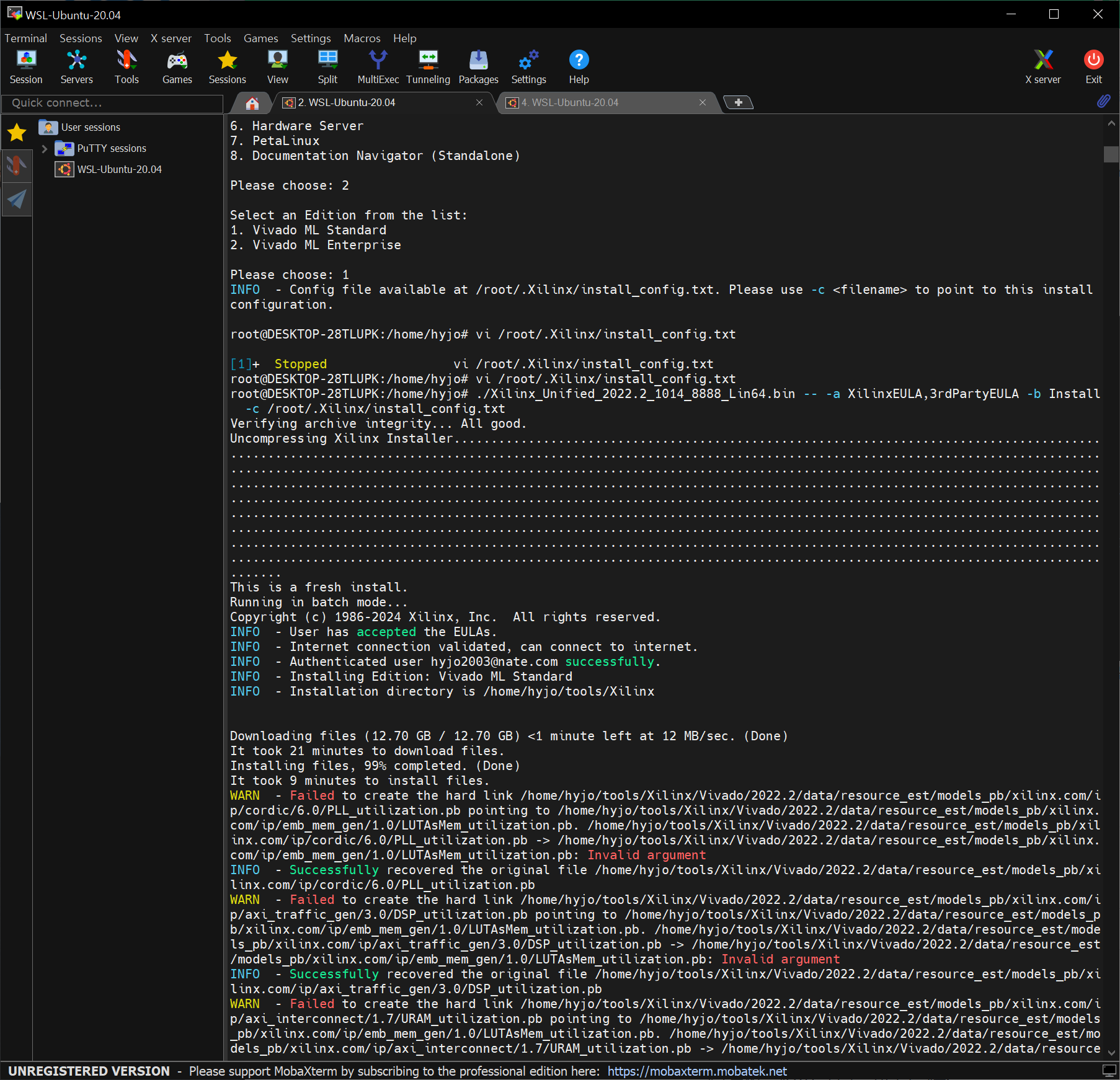Click the red Exit power icon
This screenshot has width=1120, height=1080.
click(x=1093, y=67)
